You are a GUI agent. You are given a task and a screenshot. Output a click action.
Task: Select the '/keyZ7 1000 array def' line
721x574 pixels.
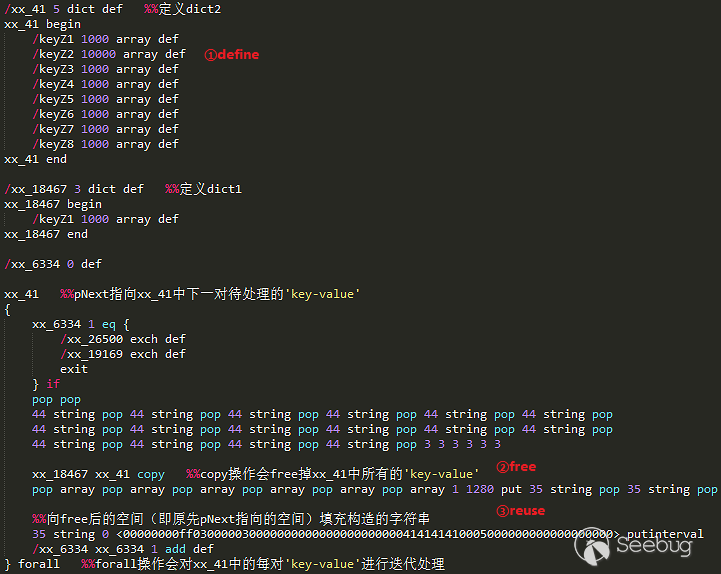[x=105, y=129]
